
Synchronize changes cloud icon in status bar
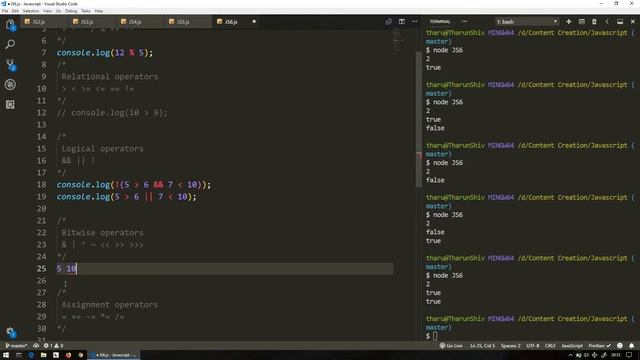pos(36,346)
